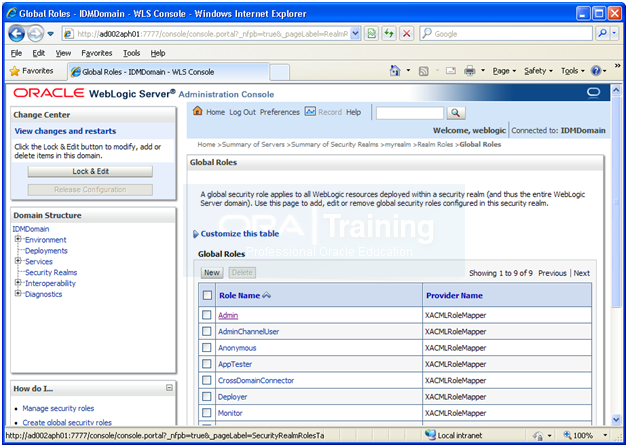Open the Tools menu in menu bar
Image resolution: width=628 pixels, height=447 pixels.
[x=131, y=53]
